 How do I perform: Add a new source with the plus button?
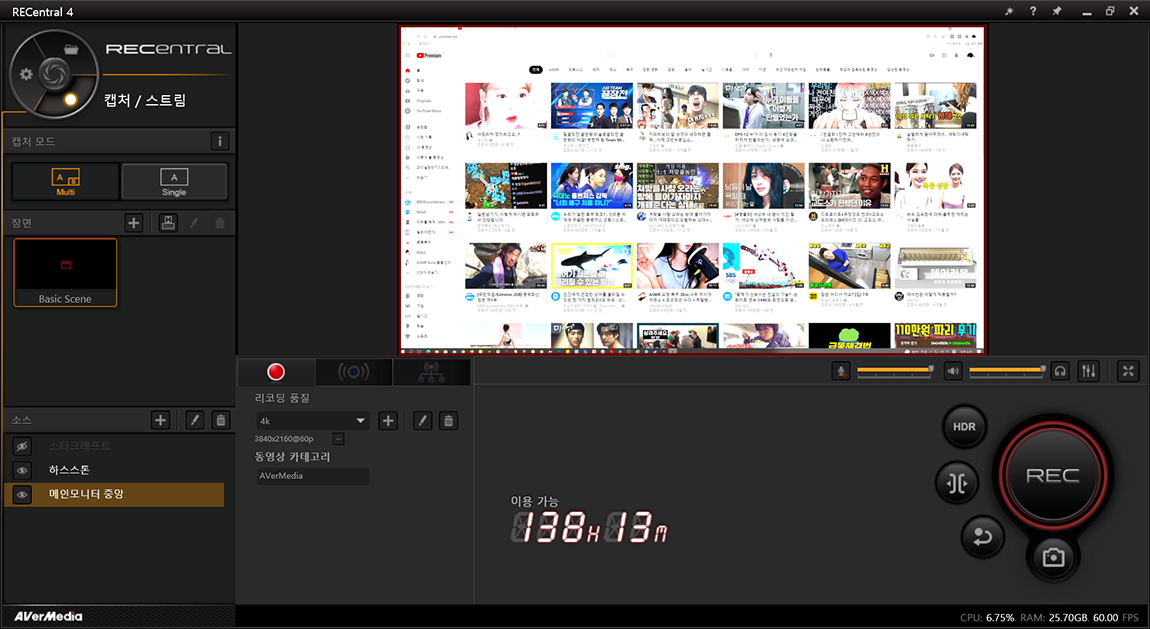click(161, 420)
